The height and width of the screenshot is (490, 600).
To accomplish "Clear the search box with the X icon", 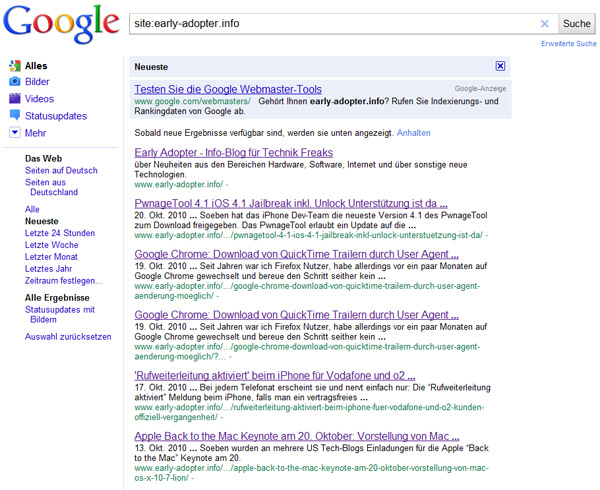I will tap(545, 24).
